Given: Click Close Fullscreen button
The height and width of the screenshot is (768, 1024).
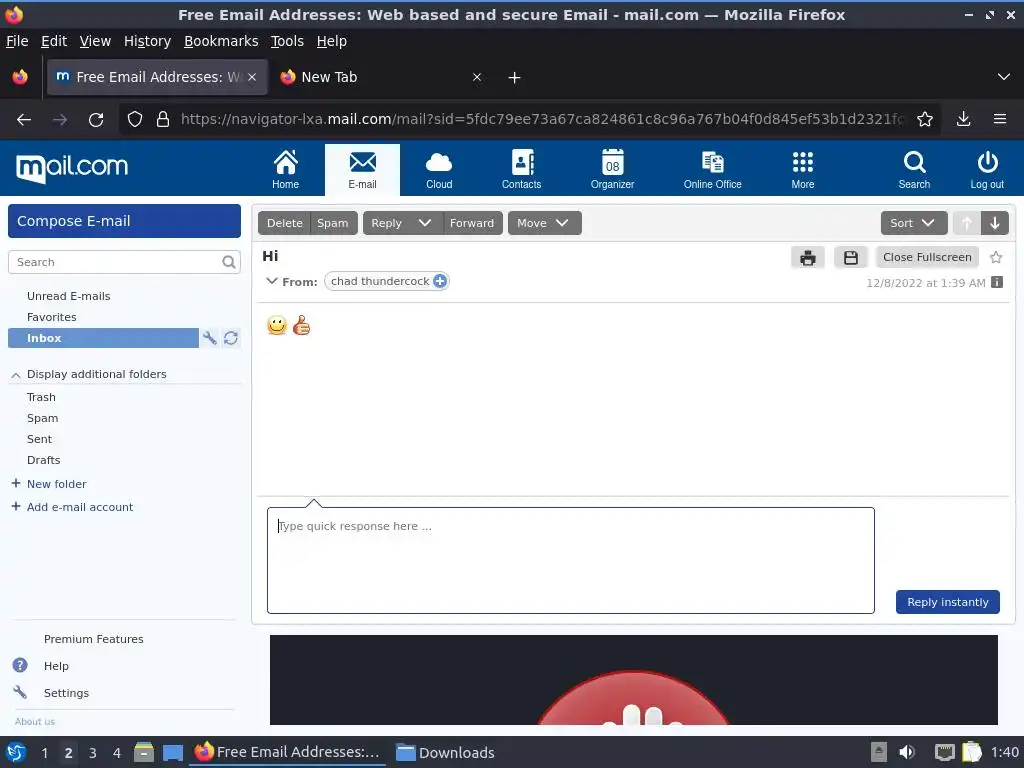Looking at the screenshot, I should point(927,257).
